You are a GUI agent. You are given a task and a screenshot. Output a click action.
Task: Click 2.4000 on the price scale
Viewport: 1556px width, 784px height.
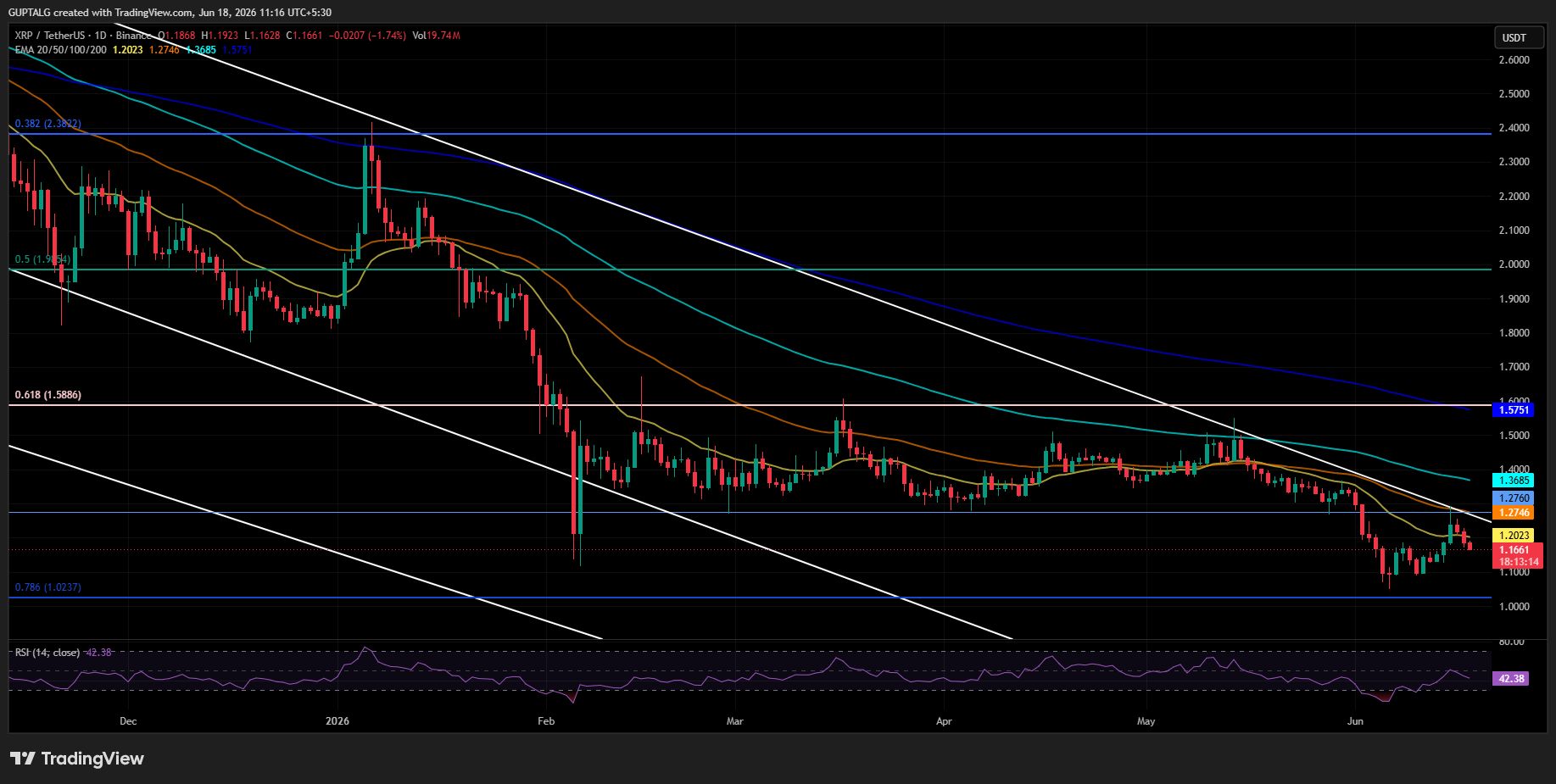tap(1514, 128)
